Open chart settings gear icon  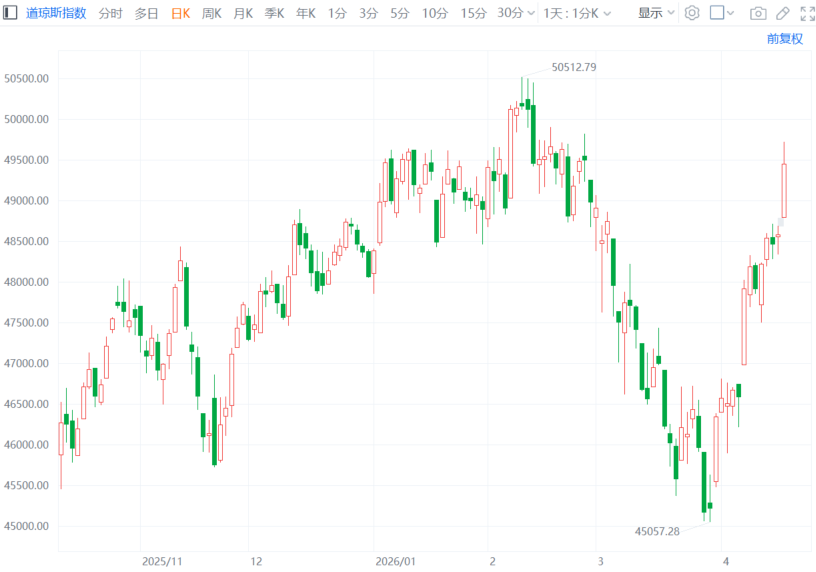click(692, 13)
